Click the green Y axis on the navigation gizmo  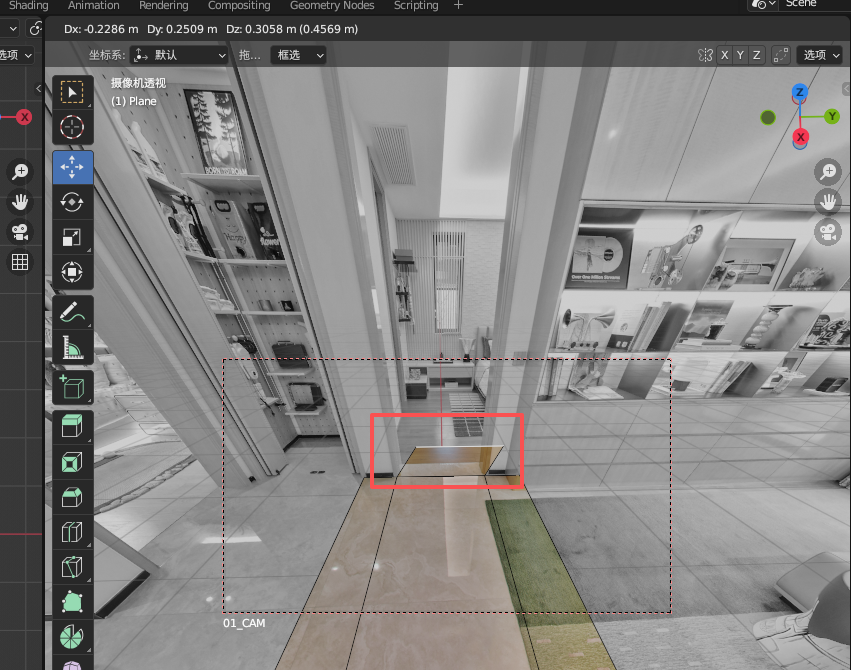(x=834, y=117)
